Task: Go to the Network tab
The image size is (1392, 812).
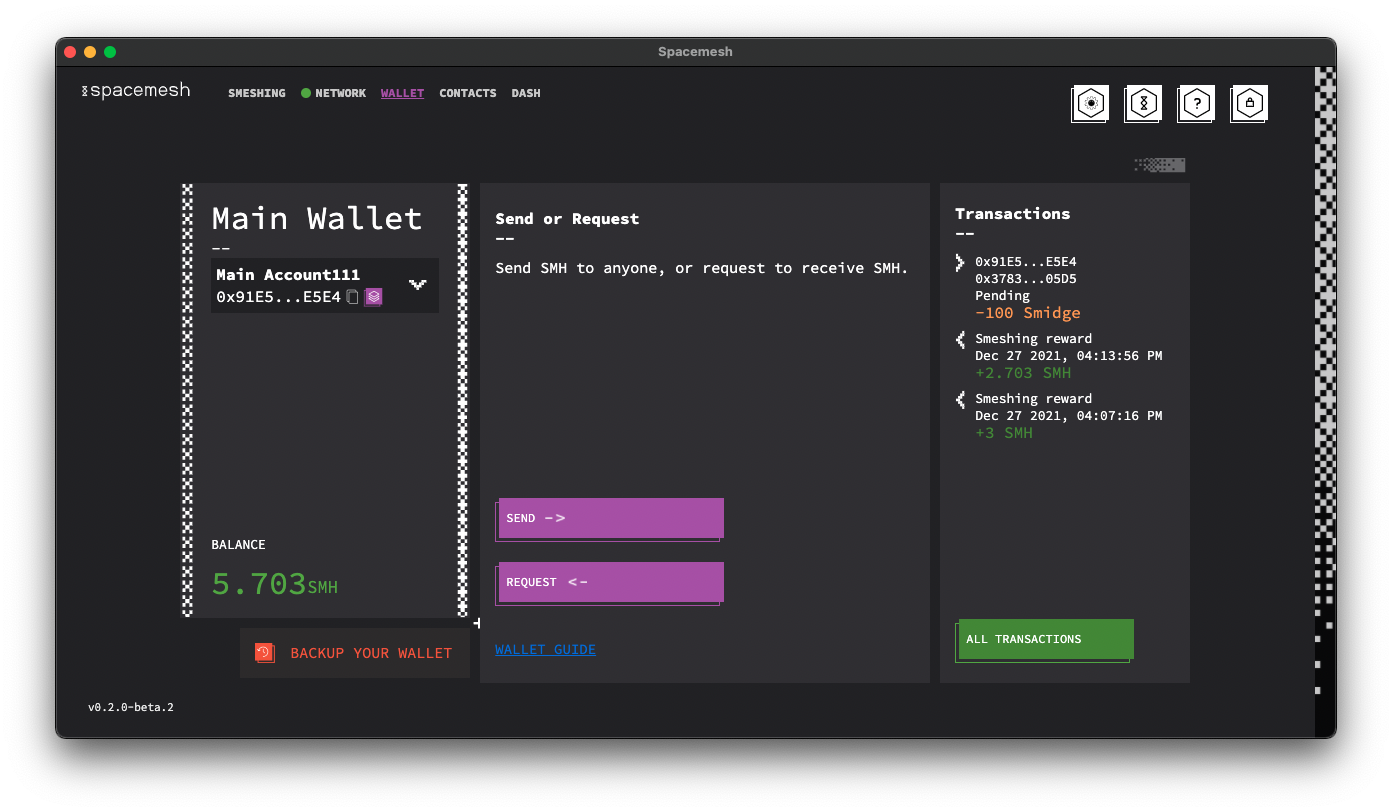Action: coord(341,93)
